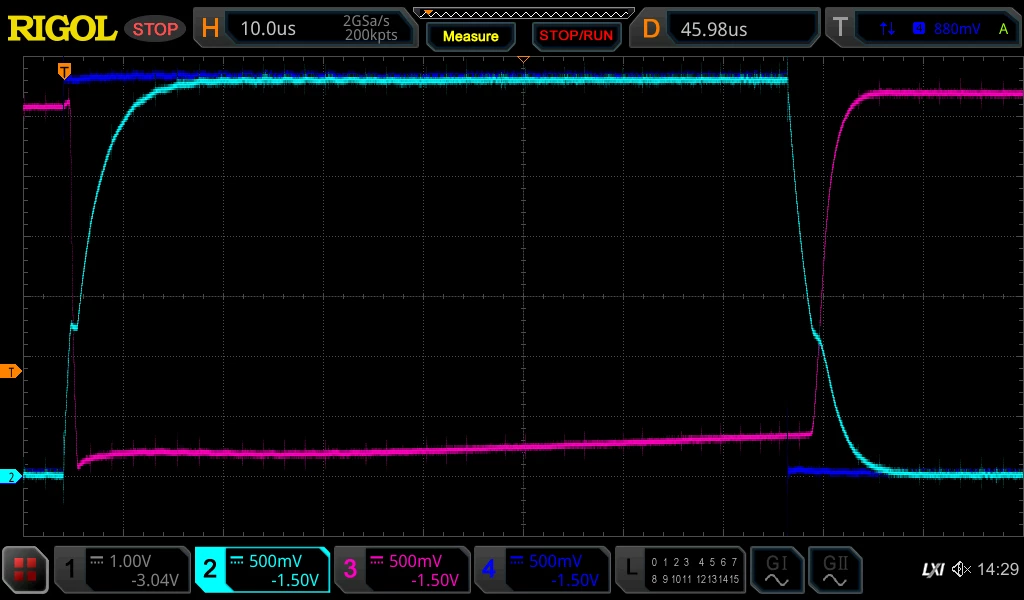
Task: Click the LXI network status icon
Action: coord(933,569)
